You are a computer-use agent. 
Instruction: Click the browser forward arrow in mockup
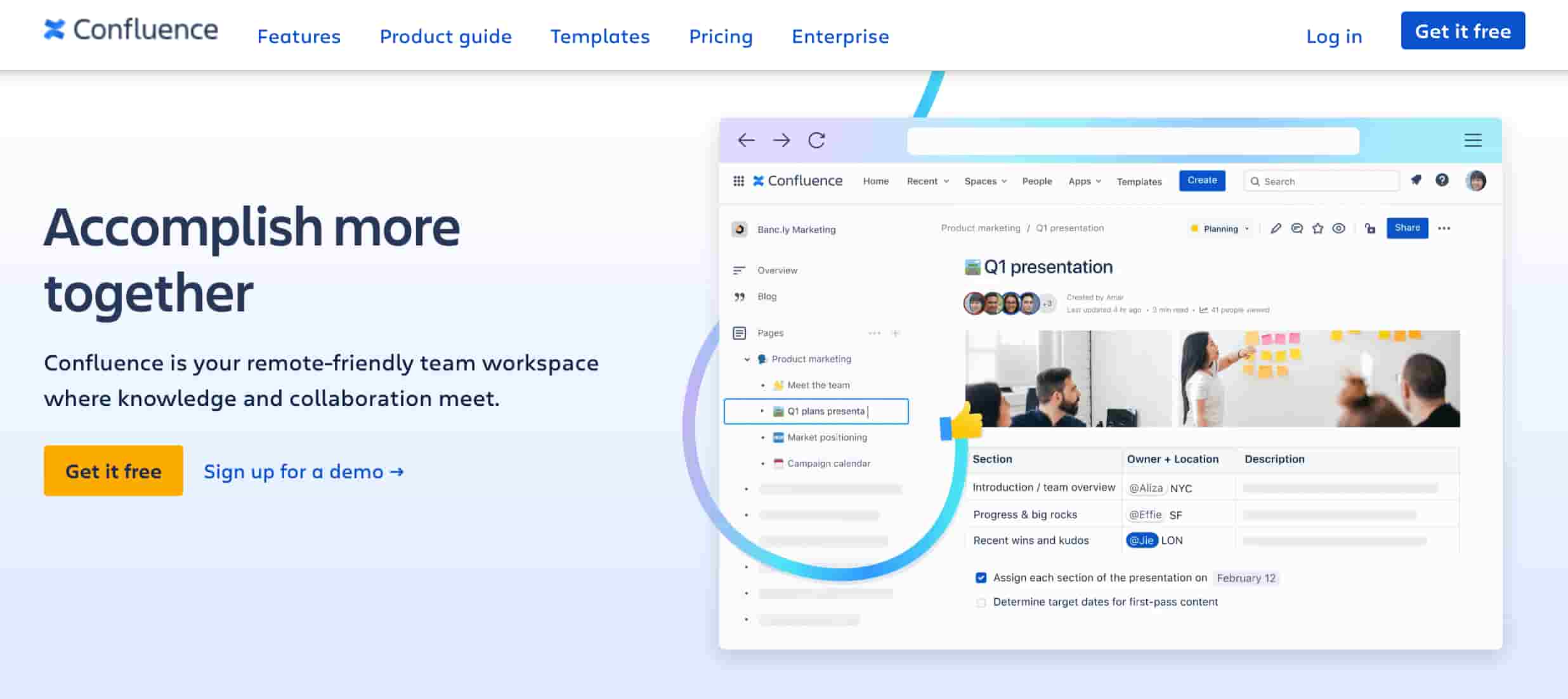781,140
